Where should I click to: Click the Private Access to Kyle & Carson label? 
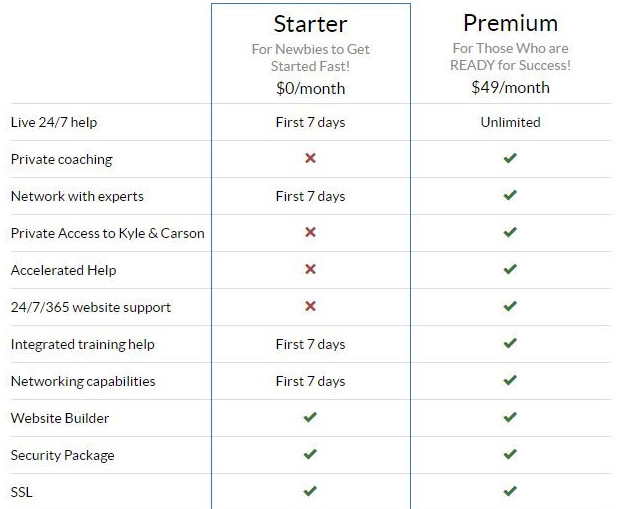point(107,233)
